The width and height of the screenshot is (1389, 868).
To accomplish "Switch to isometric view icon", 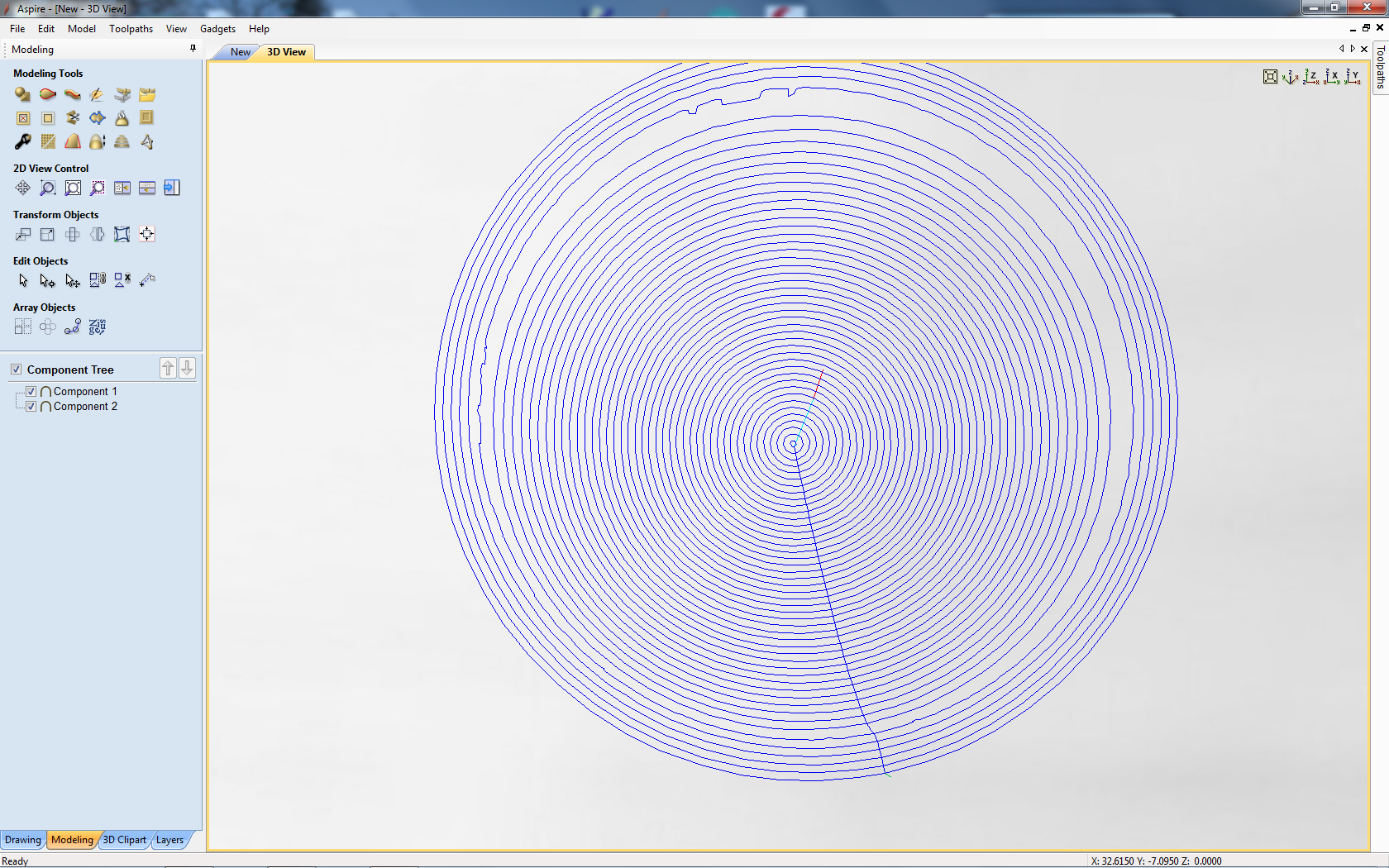I will click(1290, 77).
